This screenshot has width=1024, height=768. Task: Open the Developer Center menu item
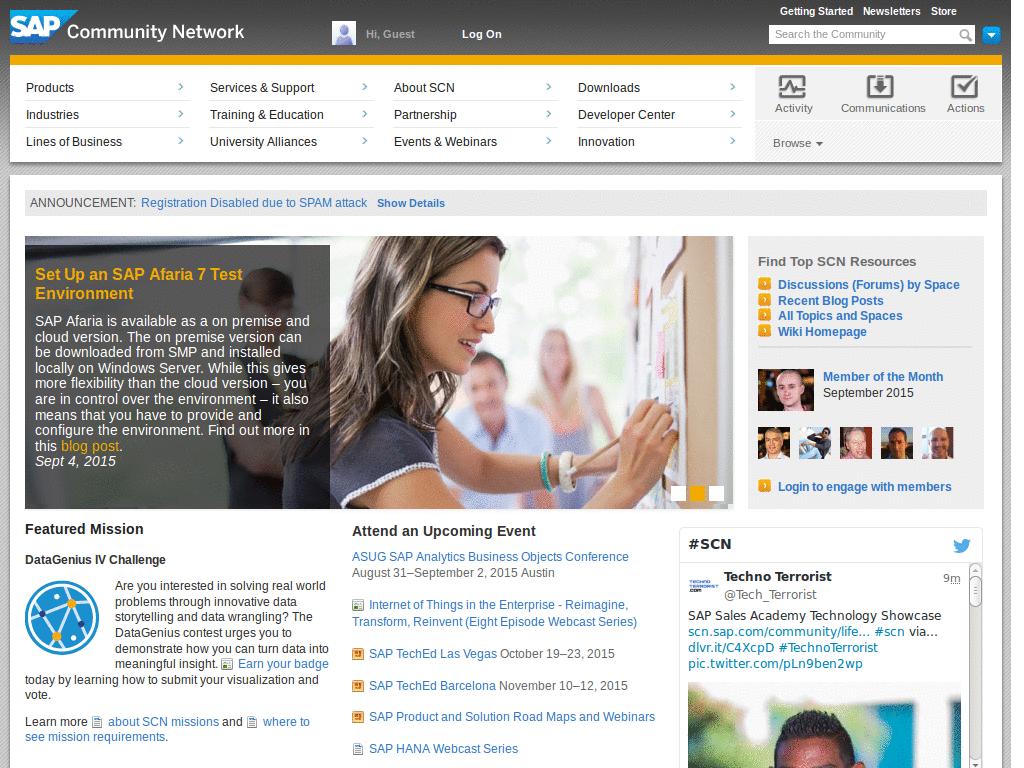tap(626, 115)
